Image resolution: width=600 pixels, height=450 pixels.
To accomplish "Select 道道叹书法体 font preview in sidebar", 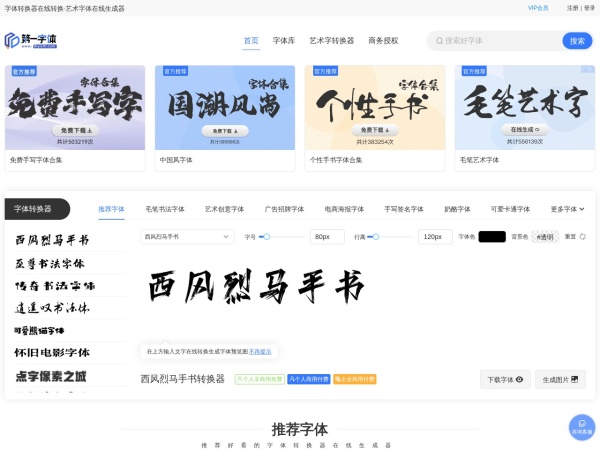I will (x=52, y=308).
